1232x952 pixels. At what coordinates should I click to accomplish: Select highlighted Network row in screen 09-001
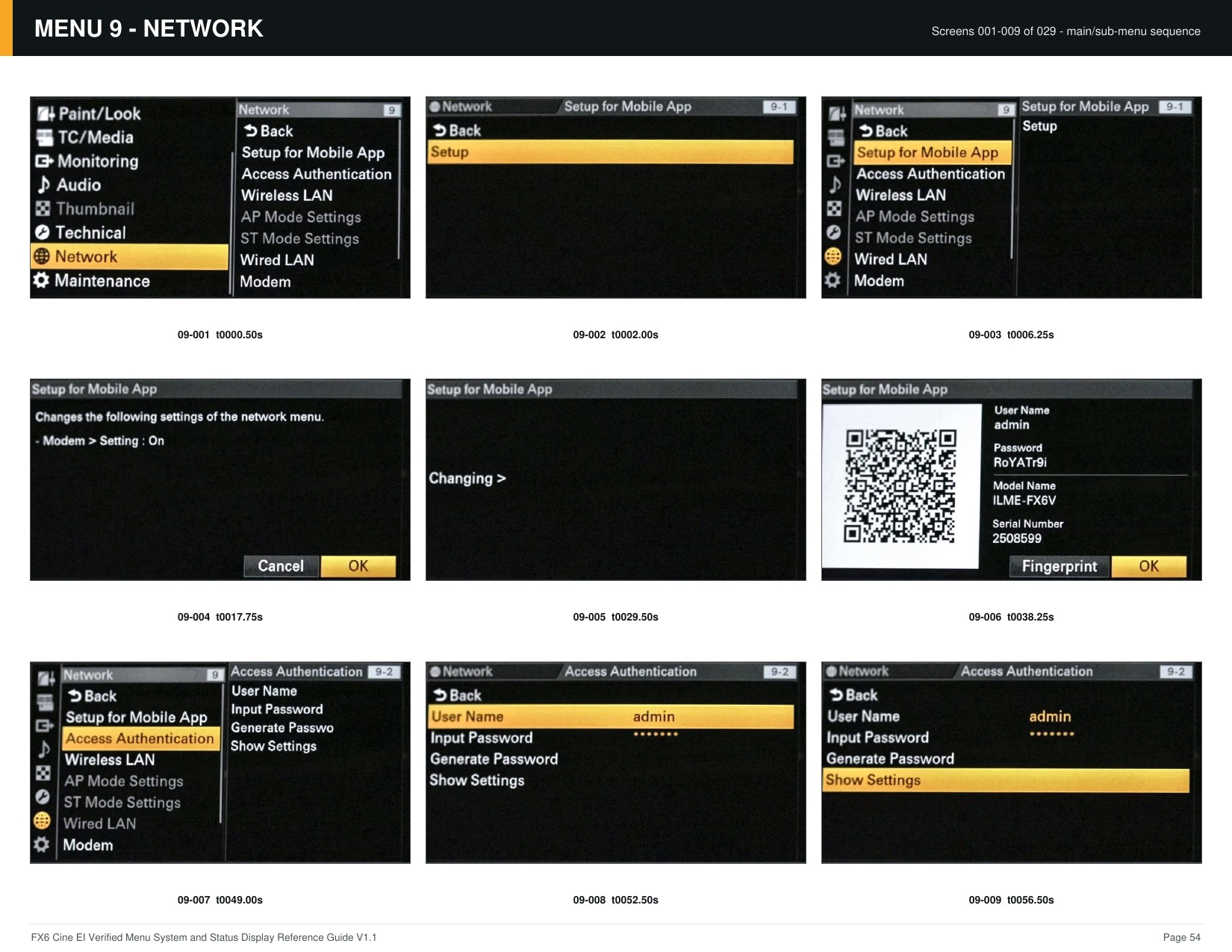click(x=130, y=257)
